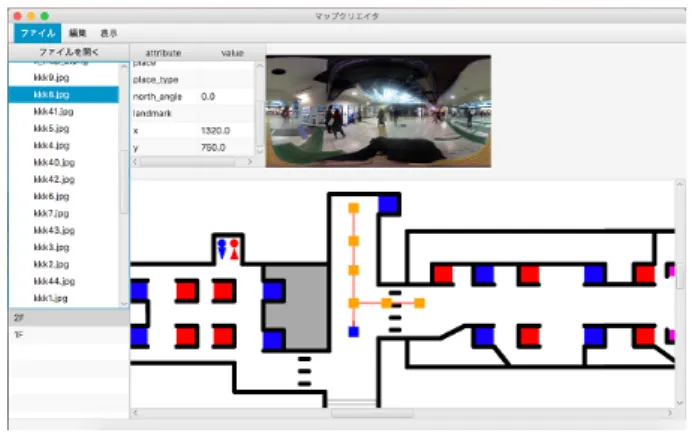Select the small blue node ending the route
The width and height of the screenshot is (692, 439).
pyautogui.click(x=354, y=332)
